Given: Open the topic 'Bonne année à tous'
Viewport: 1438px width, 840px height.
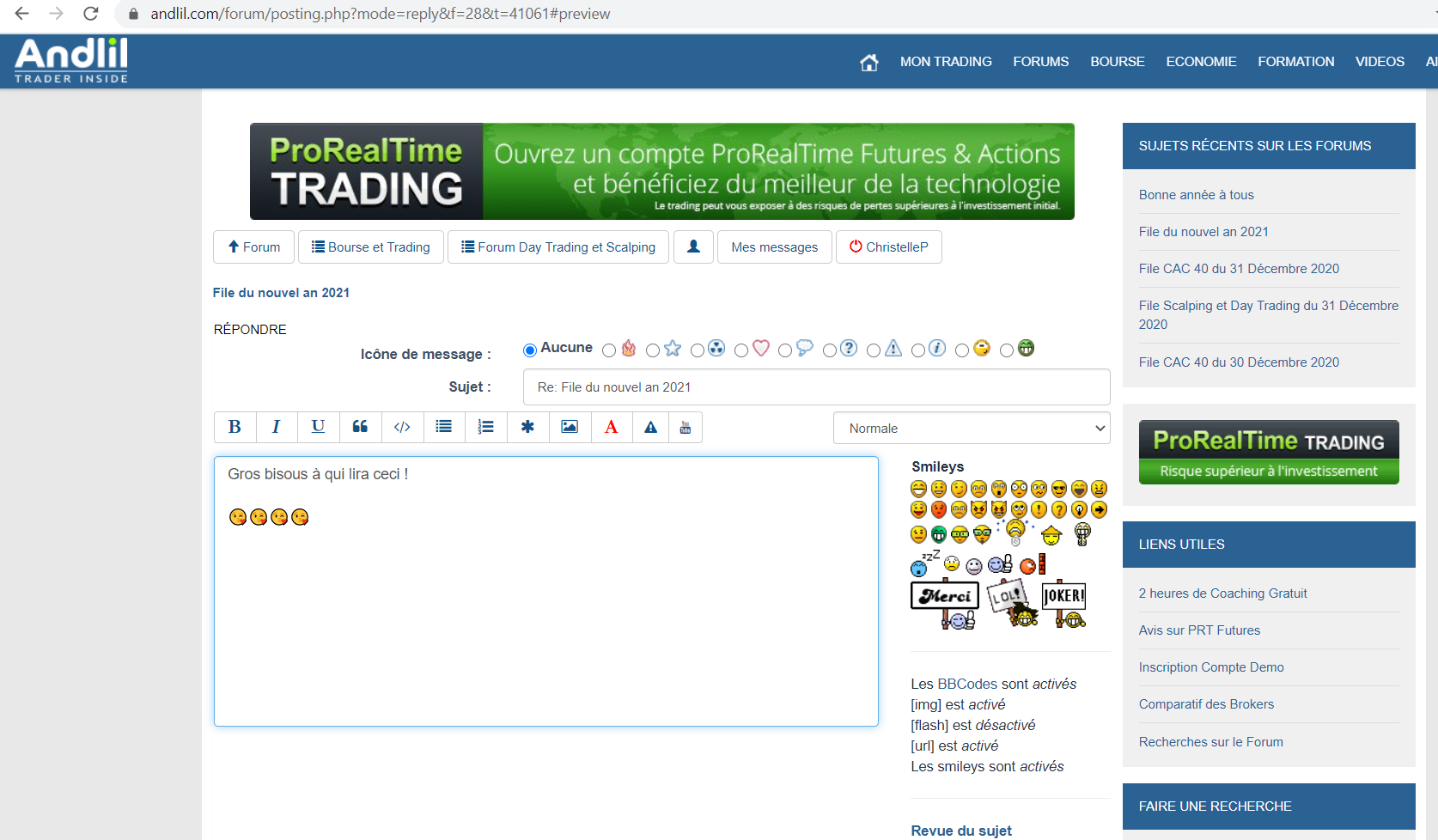Looking at the screenshot, I should click(x=1197, y=195).
